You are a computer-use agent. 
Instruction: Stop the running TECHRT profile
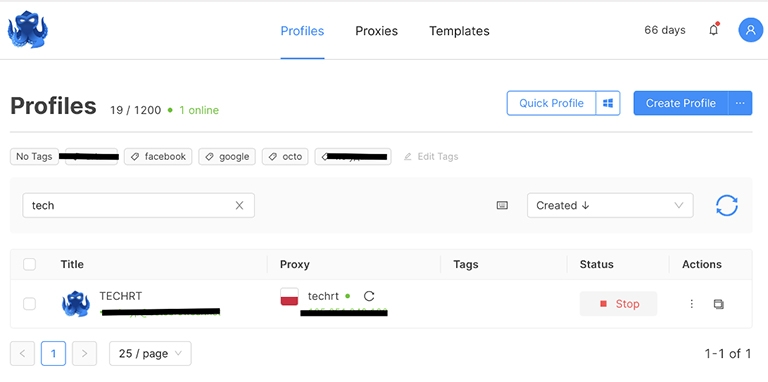(619, 304)
